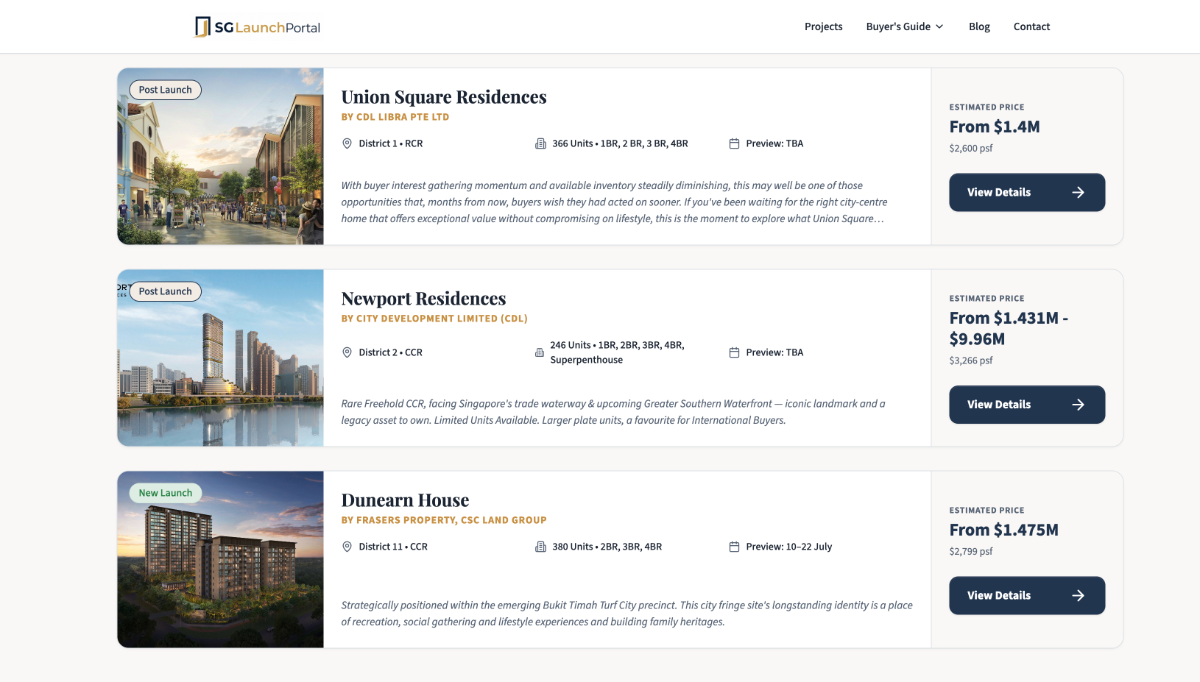This screenshot has height=682, width=1200.
Task: Click the Preview: 10–22 July text
Action: point(789,547)
